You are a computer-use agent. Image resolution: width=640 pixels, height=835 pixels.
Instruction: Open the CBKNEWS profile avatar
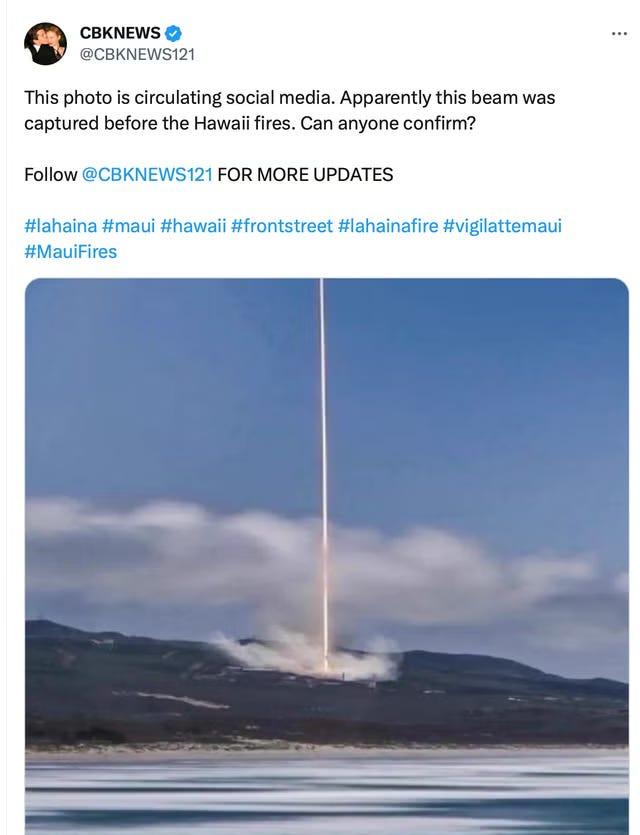coord(45,44)
